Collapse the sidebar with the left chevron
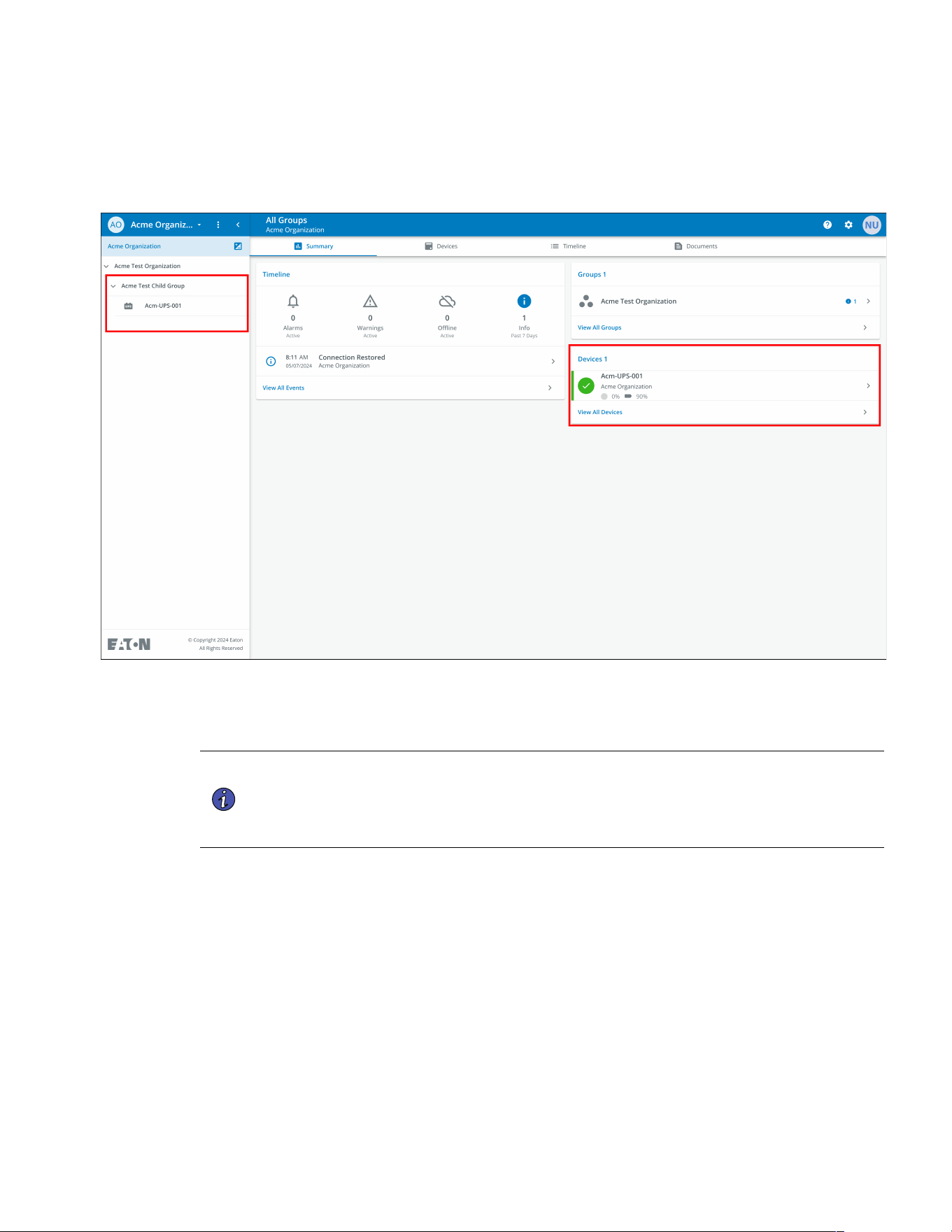Viewport: 952px width, 1232px height. click(x=238, y=225)
